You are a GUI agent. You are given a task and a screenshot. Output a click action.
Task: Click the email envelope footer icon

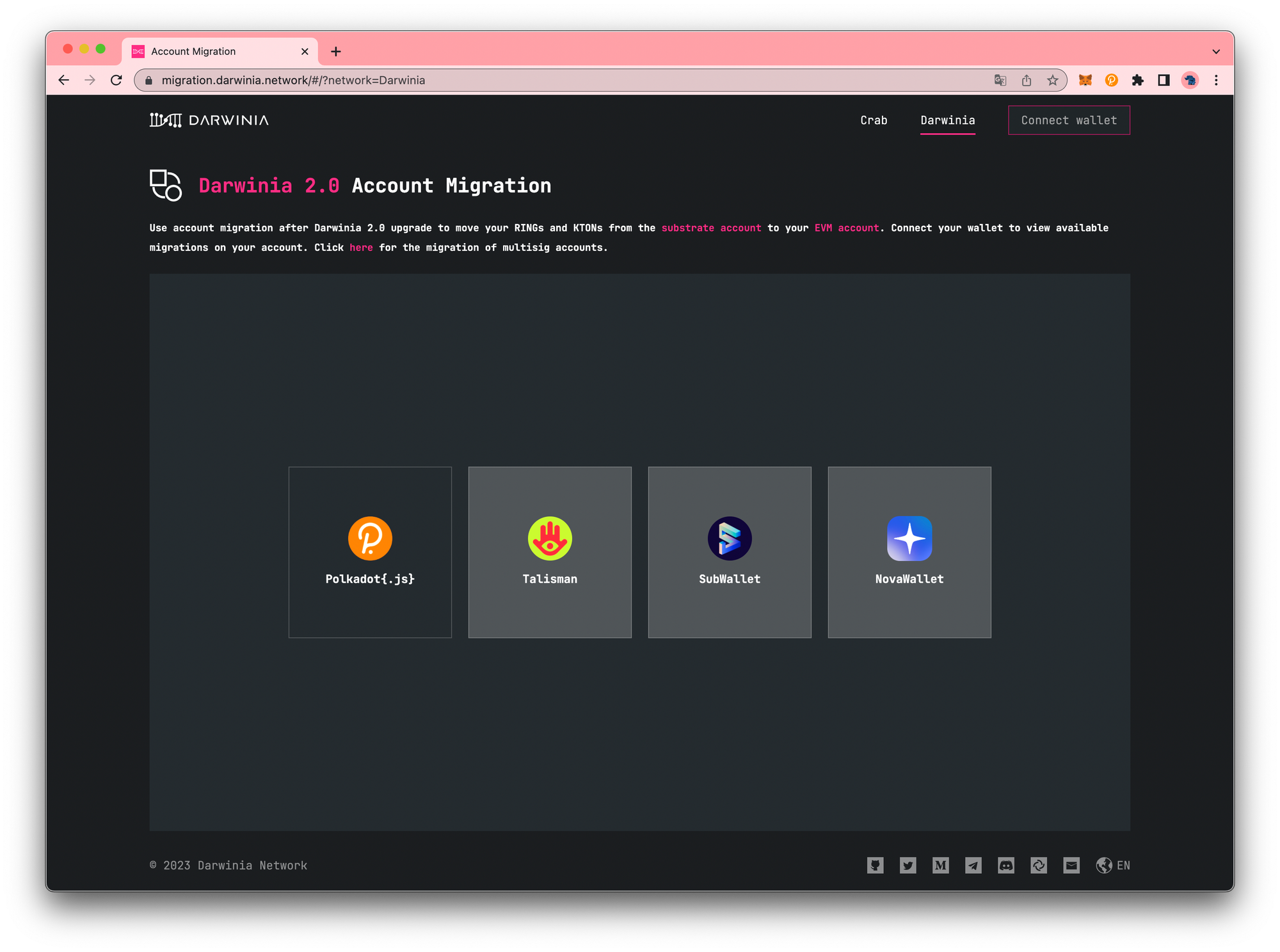click(x=1071, y=866)
